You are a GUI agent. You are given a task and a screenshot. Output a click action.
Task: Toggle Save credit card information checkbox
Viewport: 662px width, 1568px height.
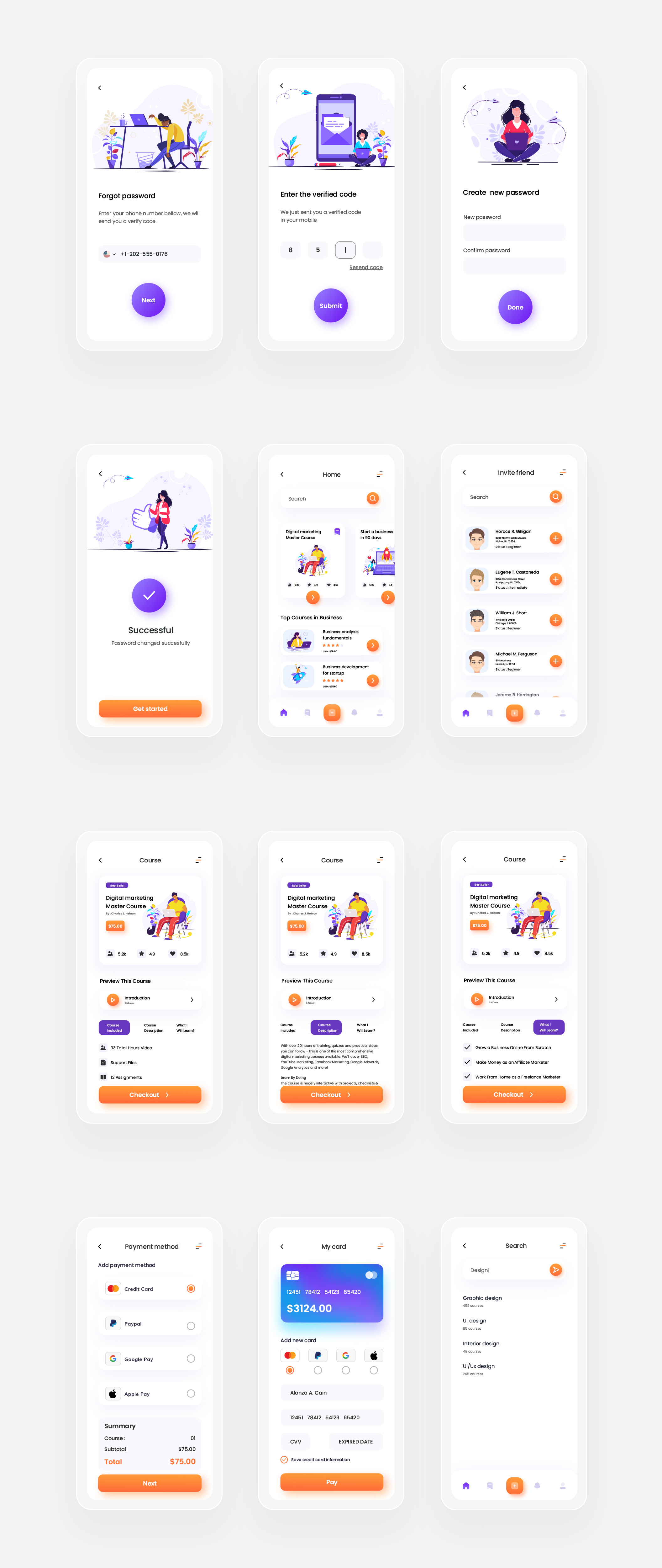click(x=284, y=1459)
